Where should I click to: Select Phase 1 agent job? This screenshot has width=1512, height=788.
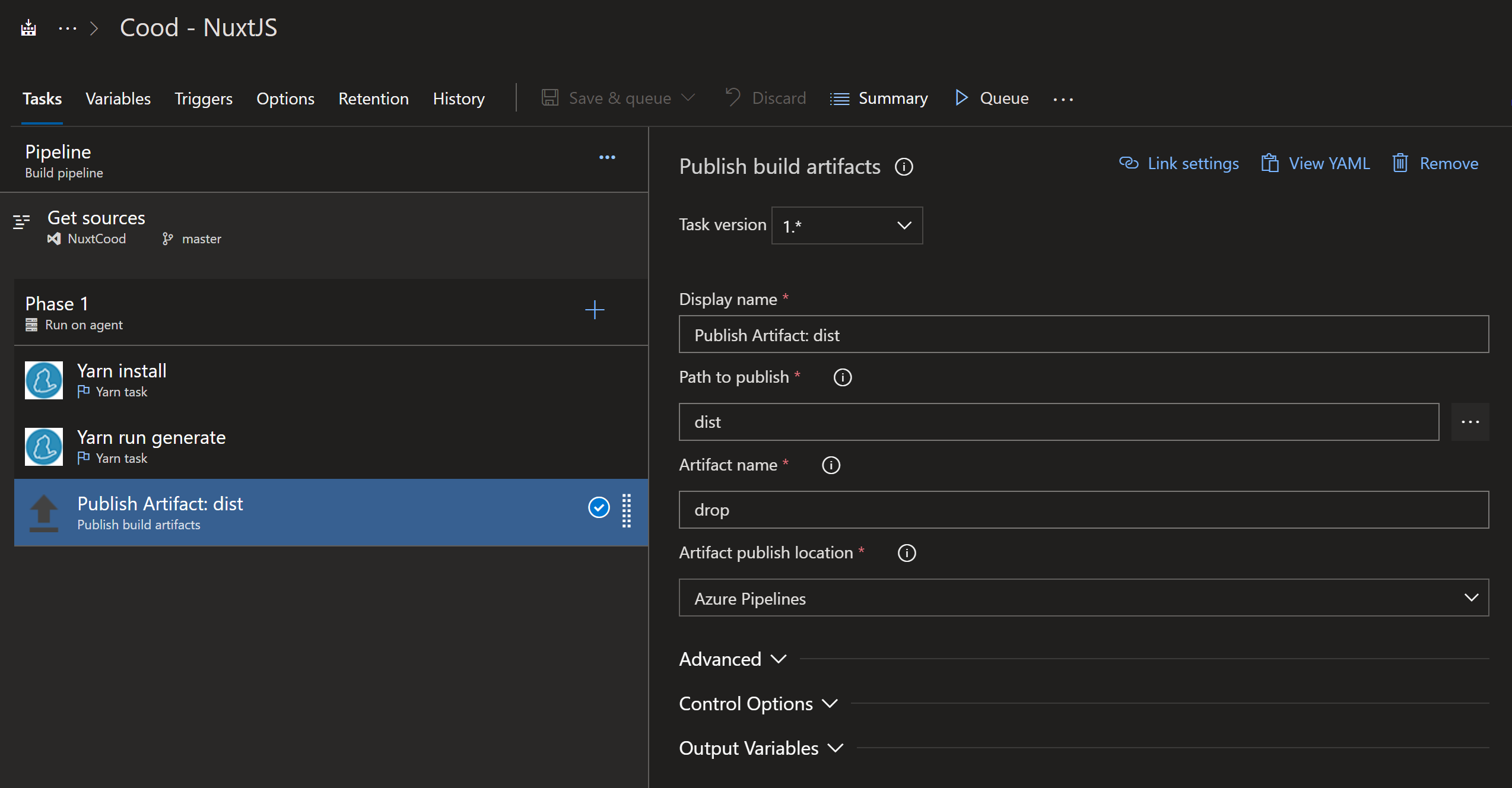point(331,313)
